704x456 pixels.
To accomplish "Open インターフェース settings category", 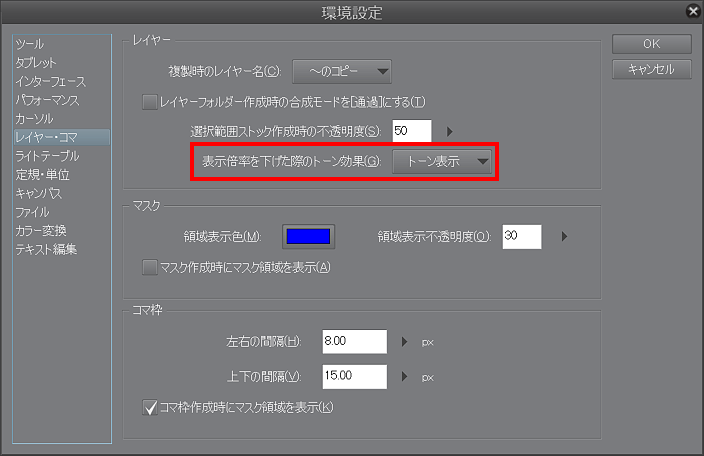I will 50,81.
